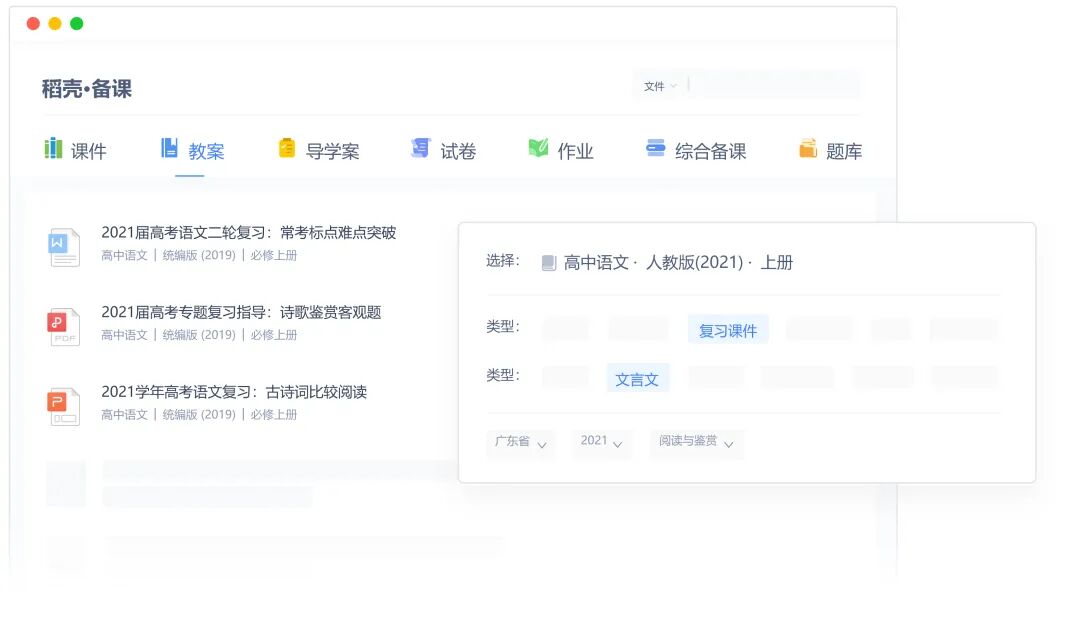Image resolution: width=1080 pixels, height=630 pixels.
Task: Click the 教案 lesson plan icon
Action: point(169,149)
